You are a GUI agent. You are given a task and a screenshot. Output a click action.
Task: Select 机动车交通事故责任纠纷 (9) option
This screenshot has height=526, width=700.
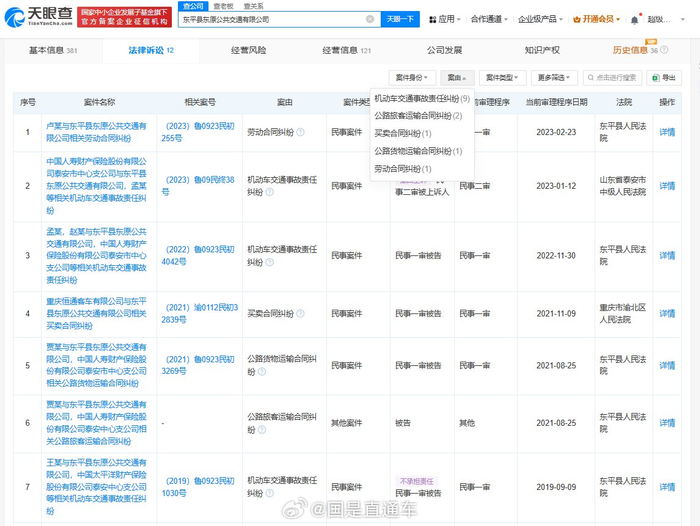tap(421, 99)
